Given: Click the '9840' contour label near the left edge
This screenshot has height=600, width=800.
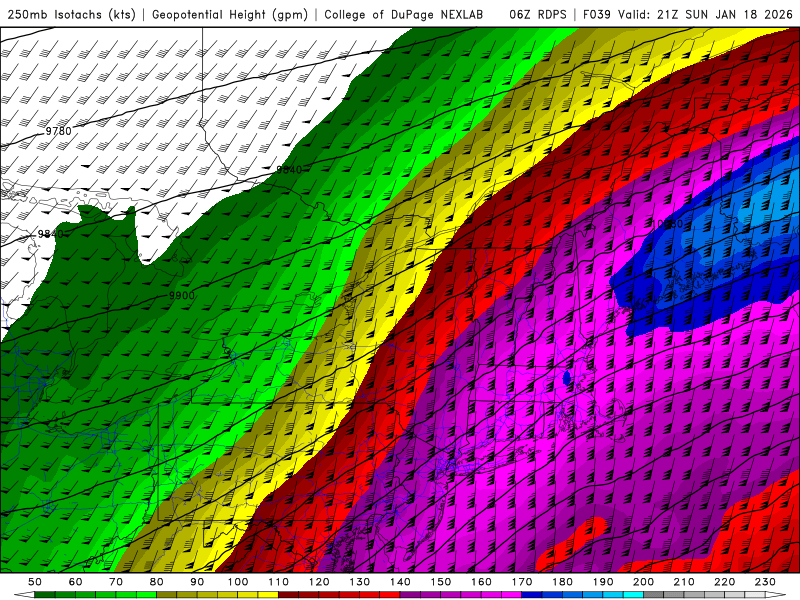Looking at the screenshot, I should coord(51,234).
